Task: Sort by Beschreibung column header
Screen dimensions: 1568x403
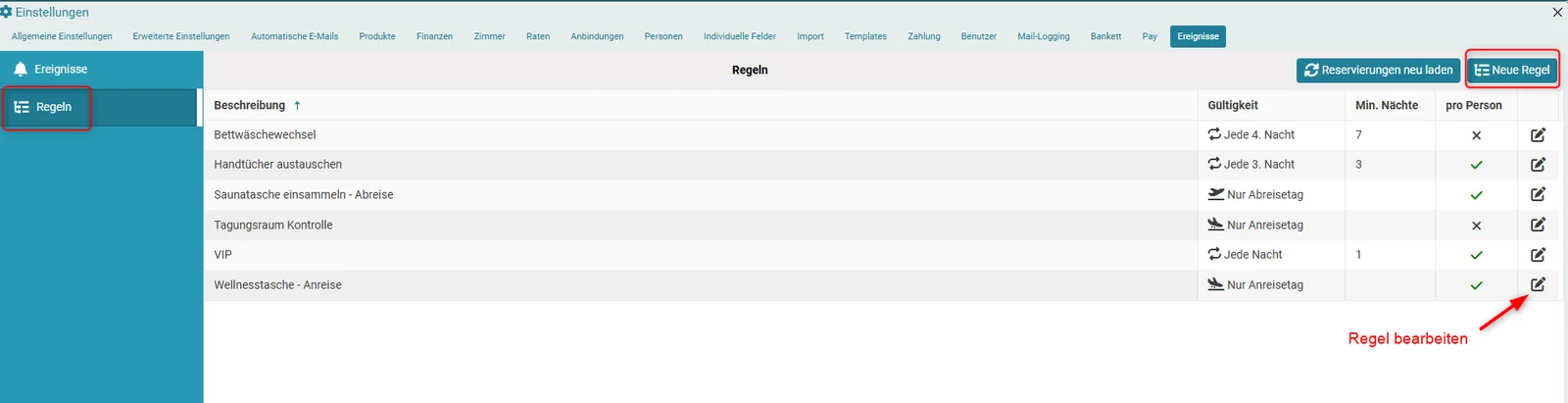Action: pos(249,105)
